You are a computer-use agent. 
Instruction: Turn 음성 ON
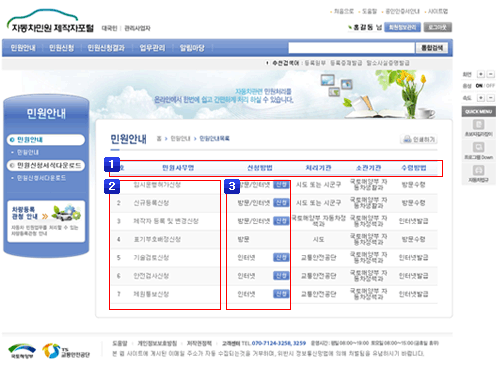479,86
